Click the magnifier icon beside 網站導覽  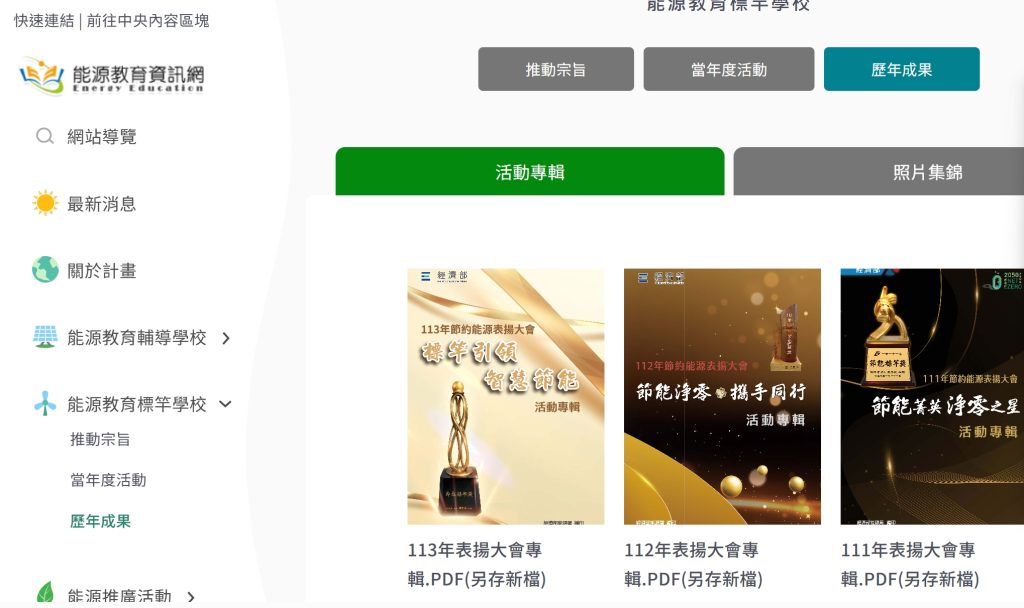click(x=44, y=136)
